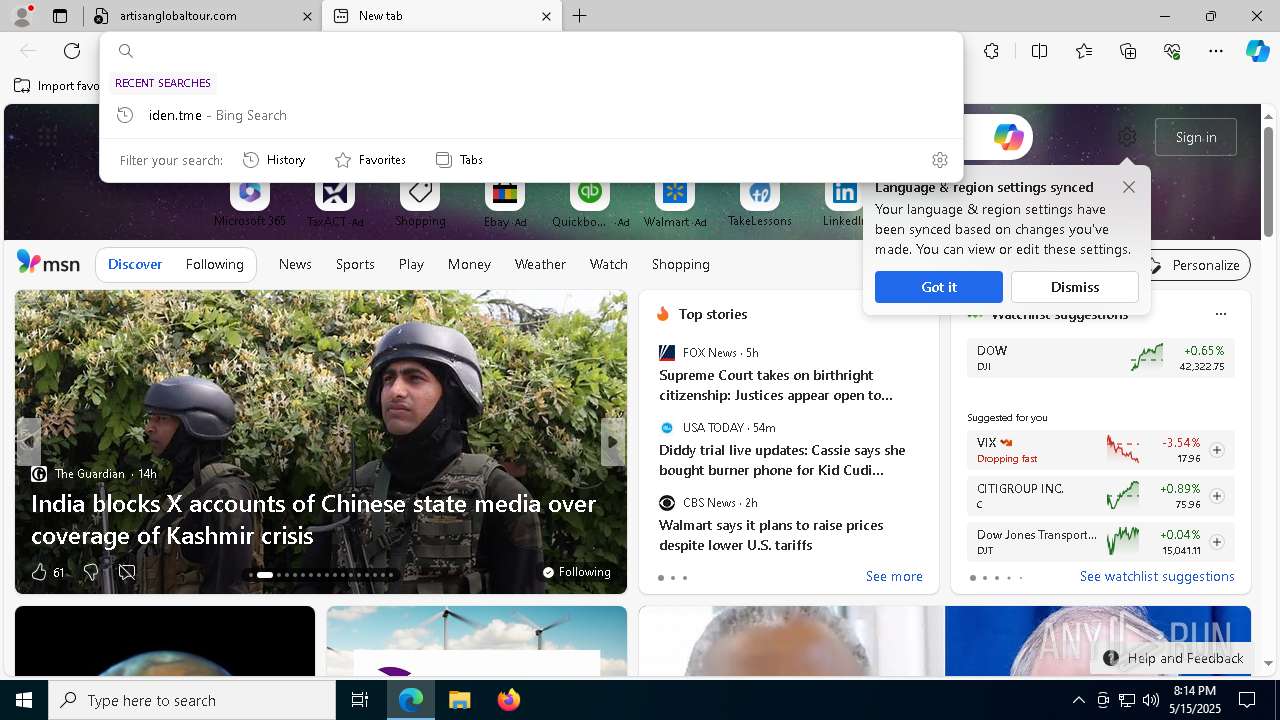Click the Copilot icon in search box
This screenshot has height=720, width=1280.
tap(1008, 137)
